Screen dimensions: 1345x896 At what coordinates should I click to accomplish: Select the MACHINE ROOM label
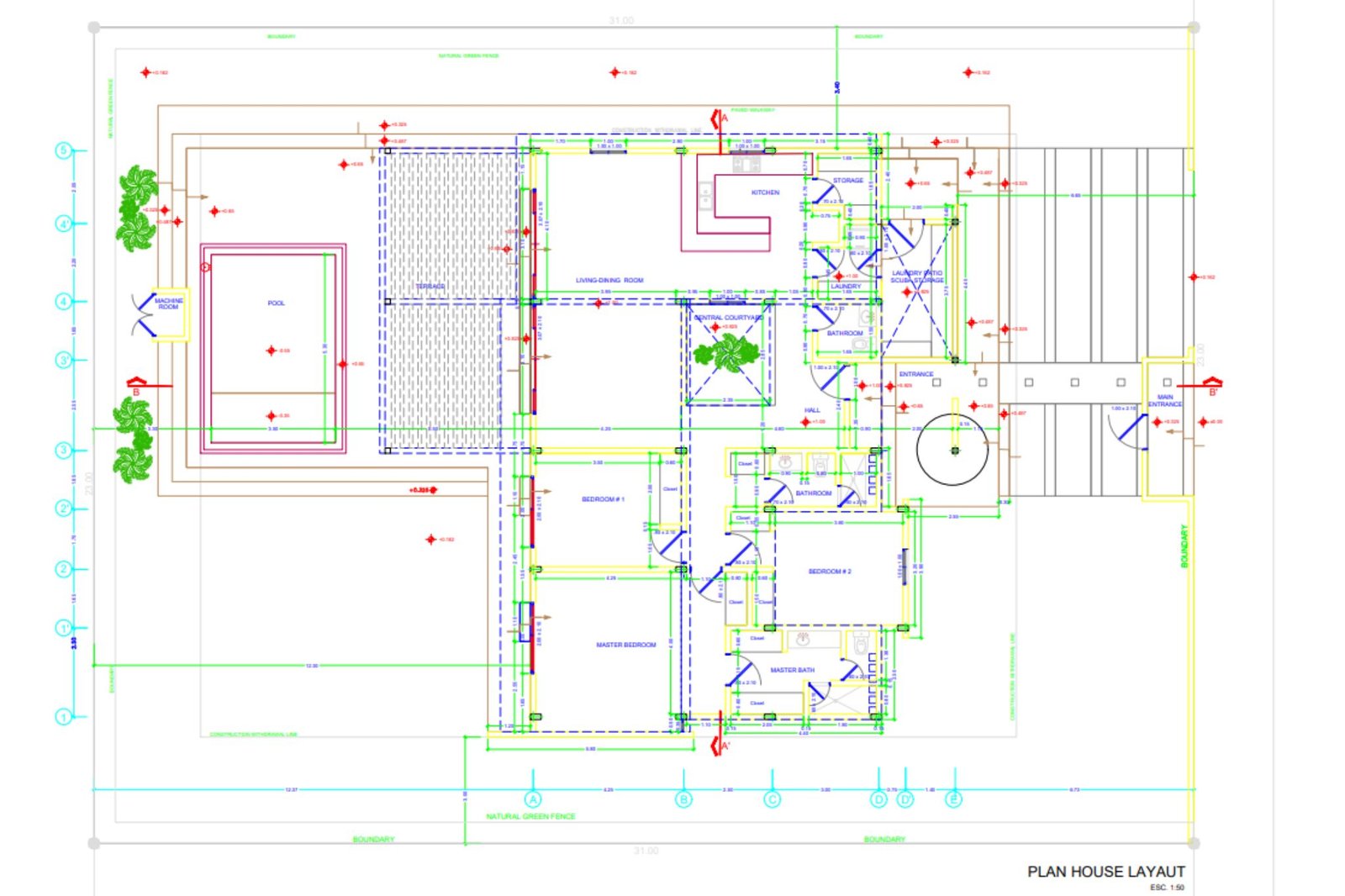coord(169,304)
